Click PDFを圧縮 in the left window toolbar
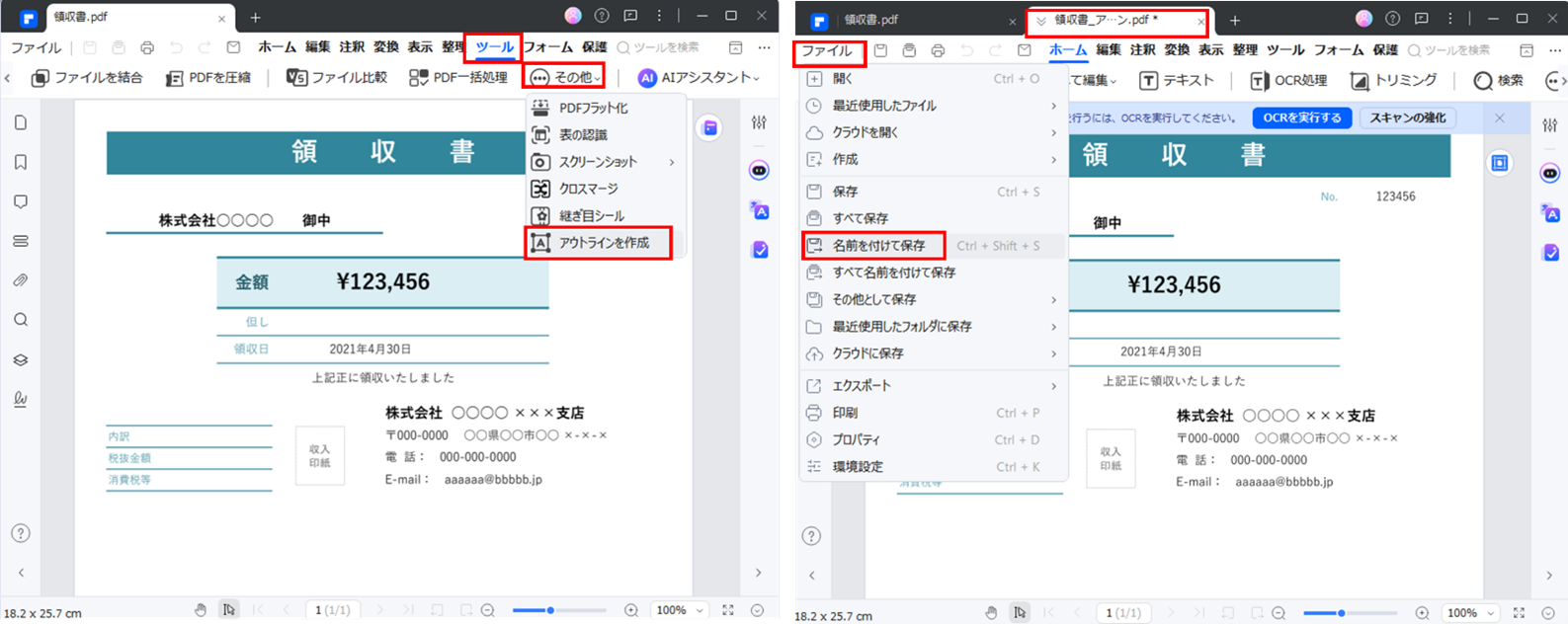The width and height of the screenshot is (1568, 624). click(208, 77)
